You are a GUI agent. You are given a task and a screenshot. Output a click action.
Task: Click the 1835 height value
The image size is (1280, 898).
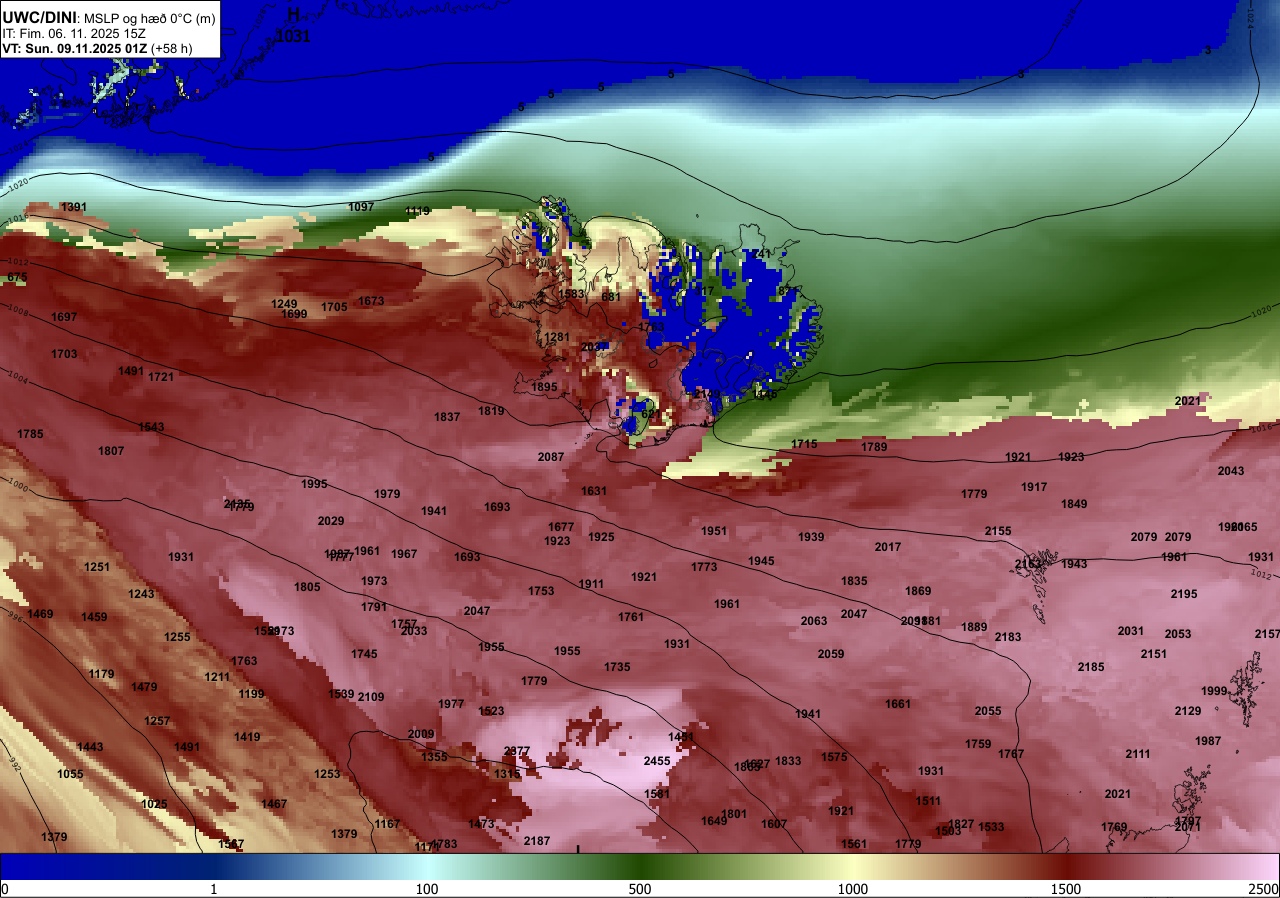[x=854, y=581]
